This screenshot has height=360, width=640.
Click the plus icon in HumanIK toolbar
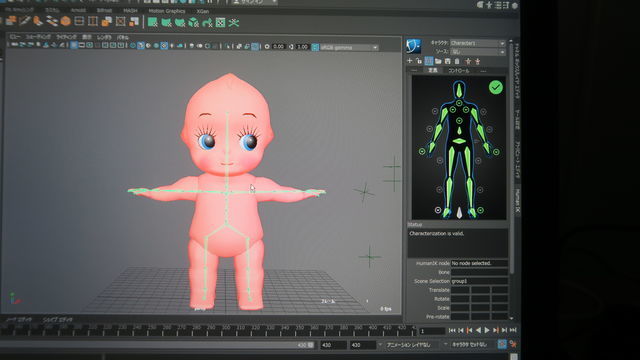409,61
